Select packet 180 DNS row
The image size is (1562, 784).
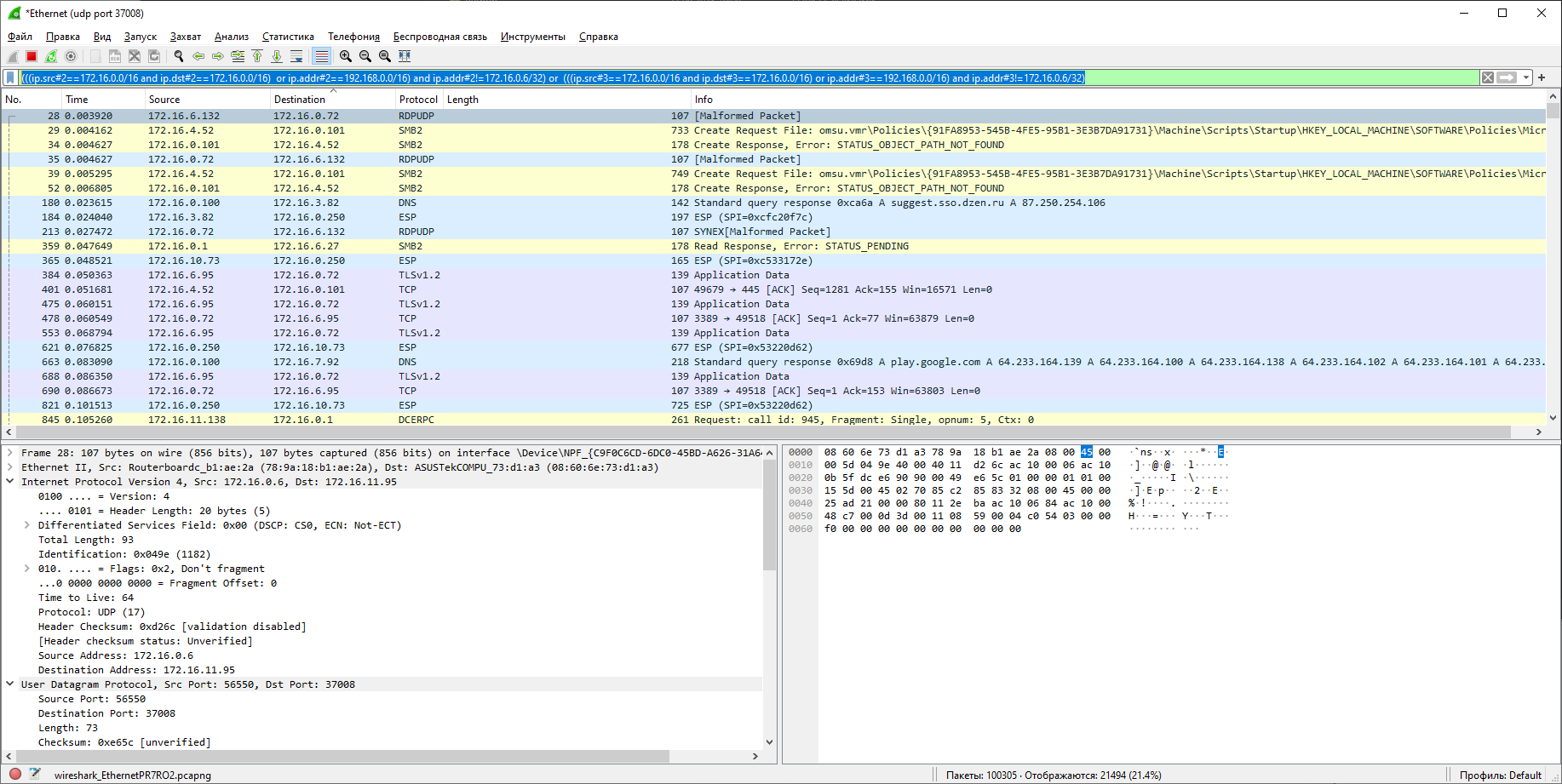773,203
